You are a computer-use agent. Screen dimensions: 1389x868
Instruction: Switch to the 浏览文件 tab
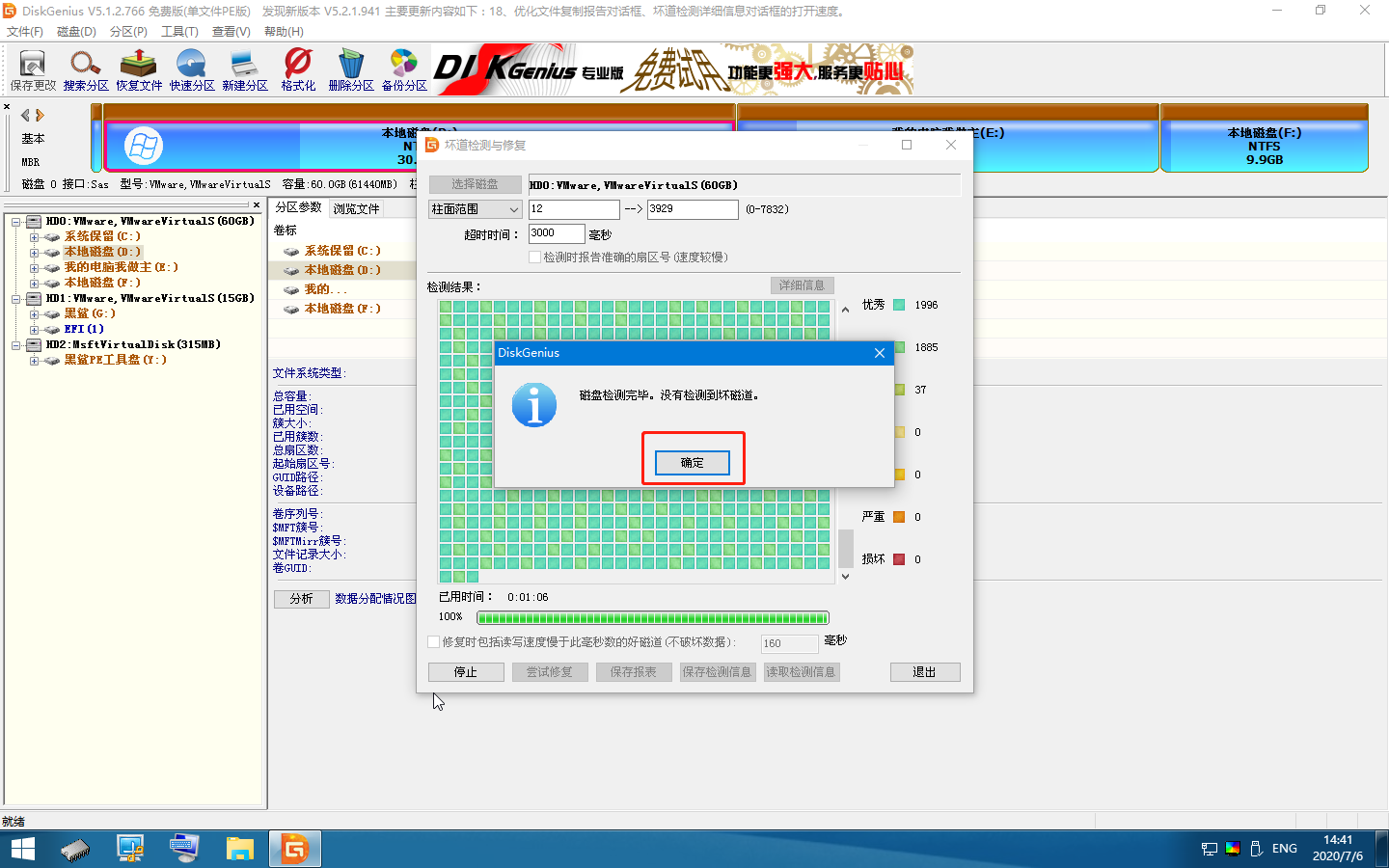tap(356, 208)
